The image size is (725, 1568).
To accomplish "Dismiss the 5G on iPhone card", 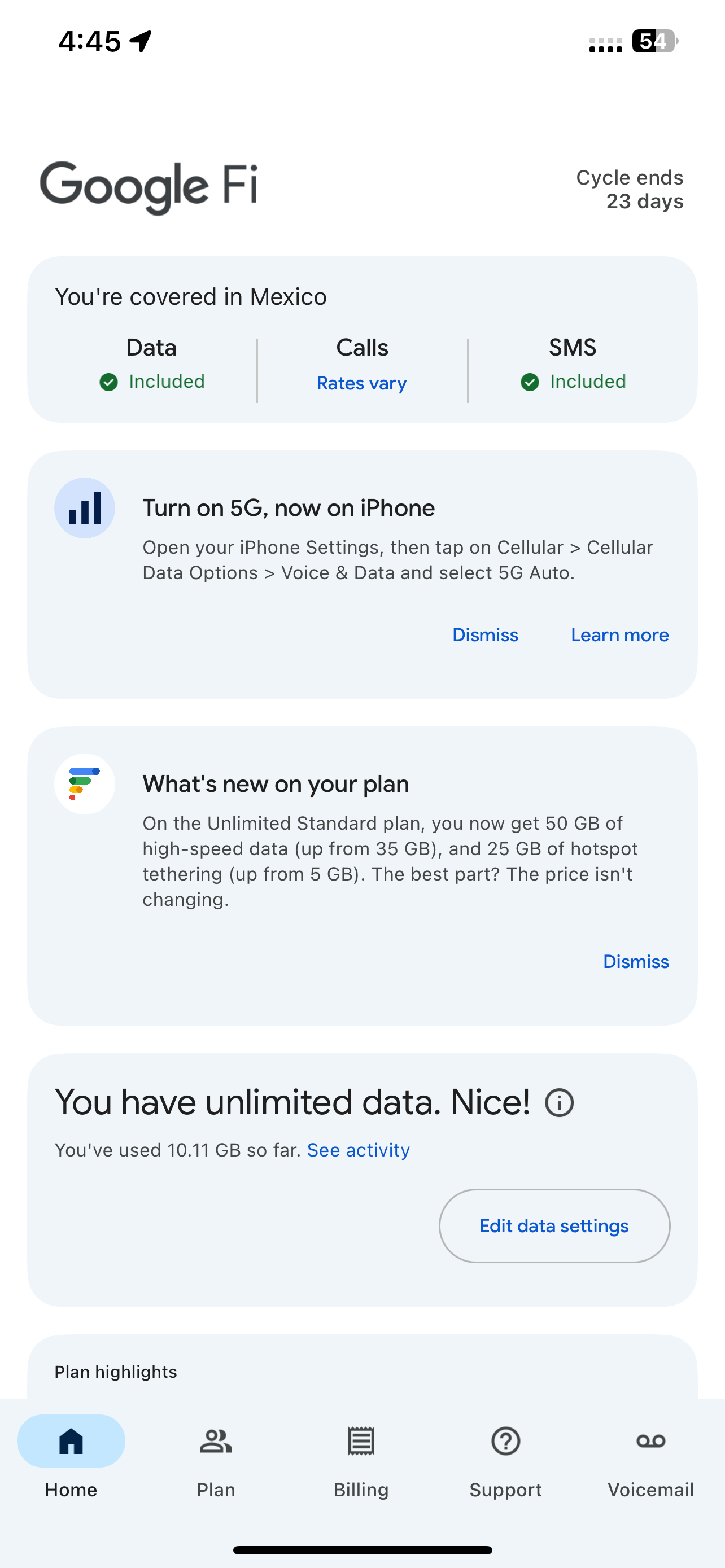I will click(485, 635).
